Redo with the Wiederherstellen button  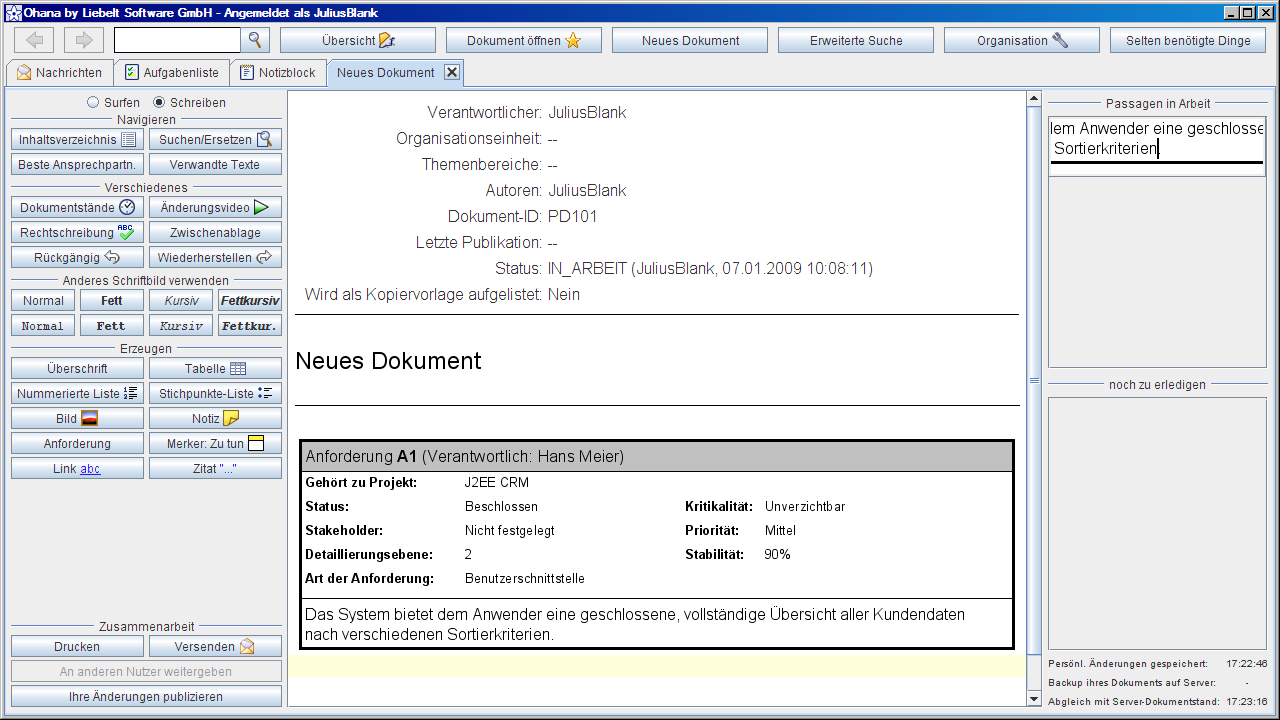[215, 257]
